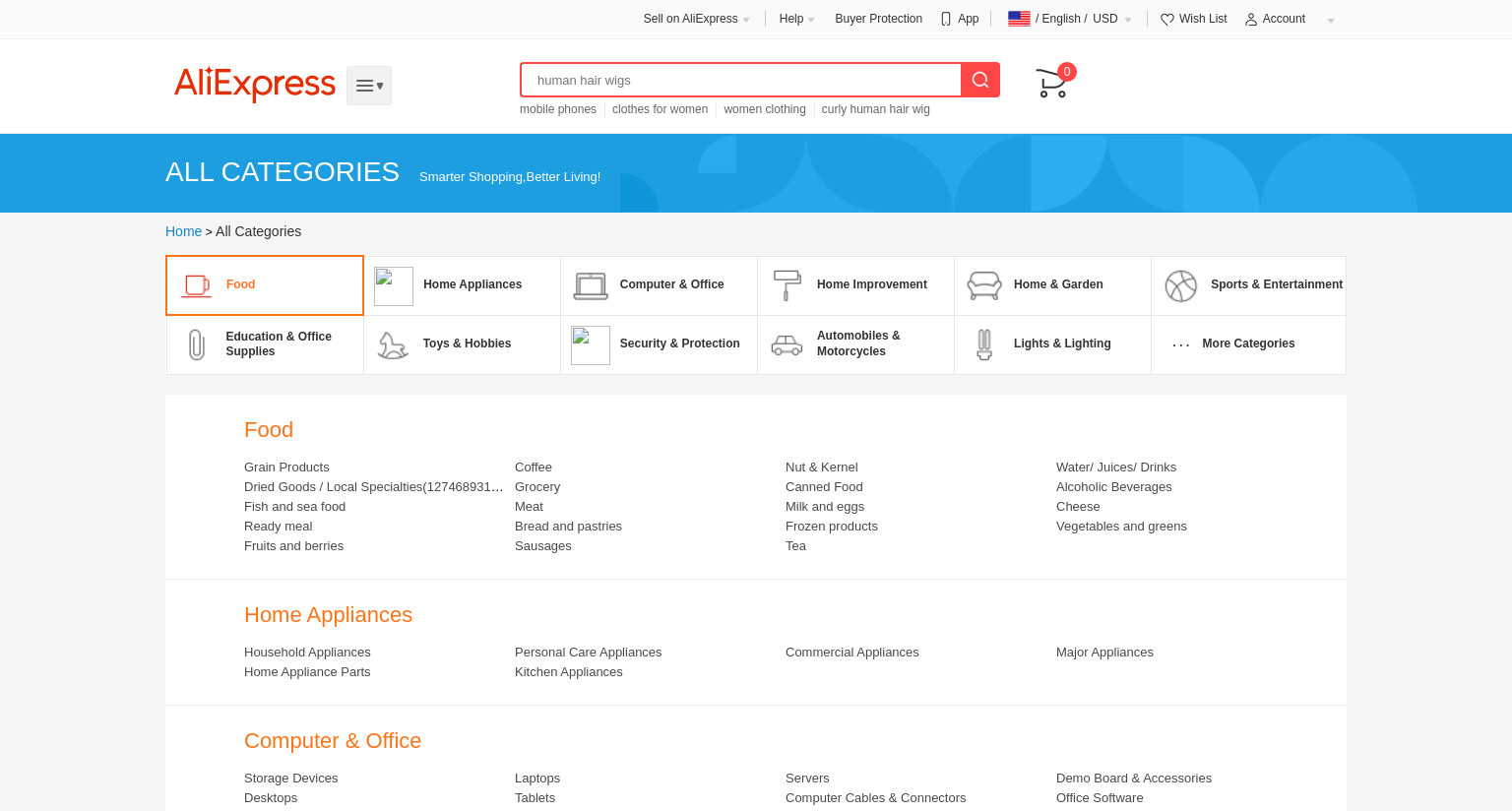Open the Nut & Kernel subcategory
This screenshot has width=1512, height=811.
pos(822,468)
